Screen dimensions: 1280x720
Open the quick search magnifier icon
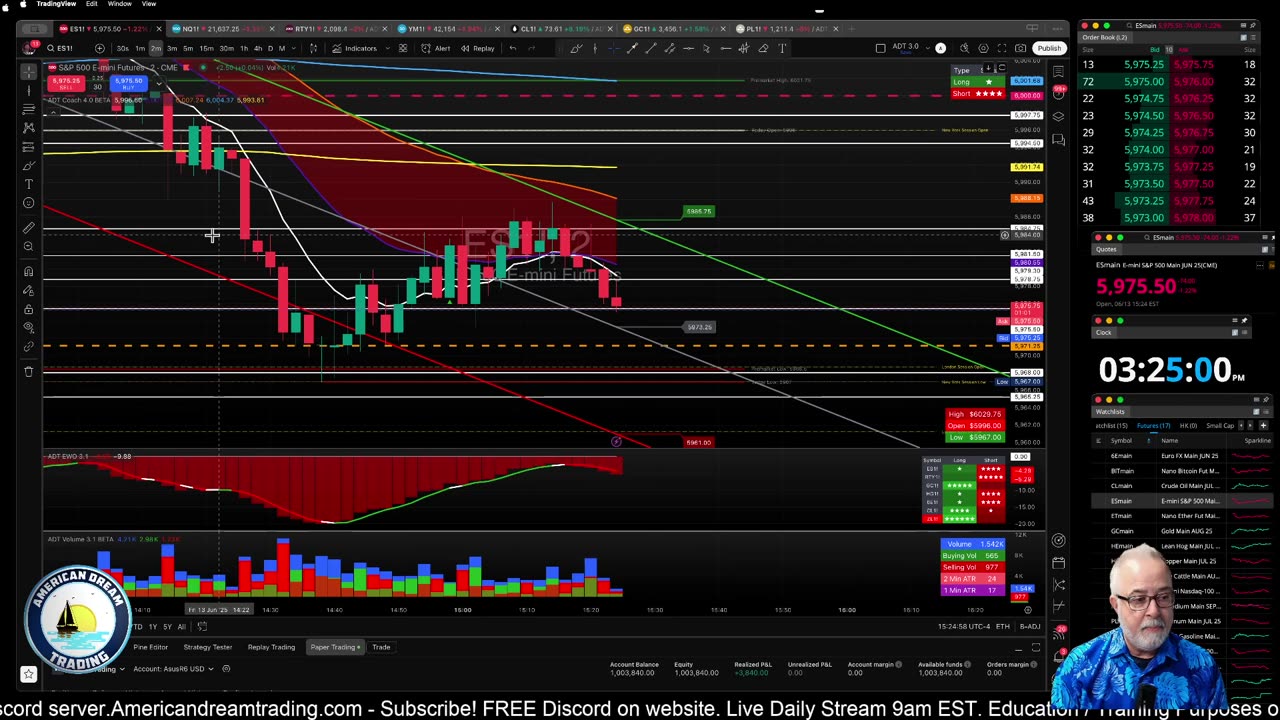965,48
